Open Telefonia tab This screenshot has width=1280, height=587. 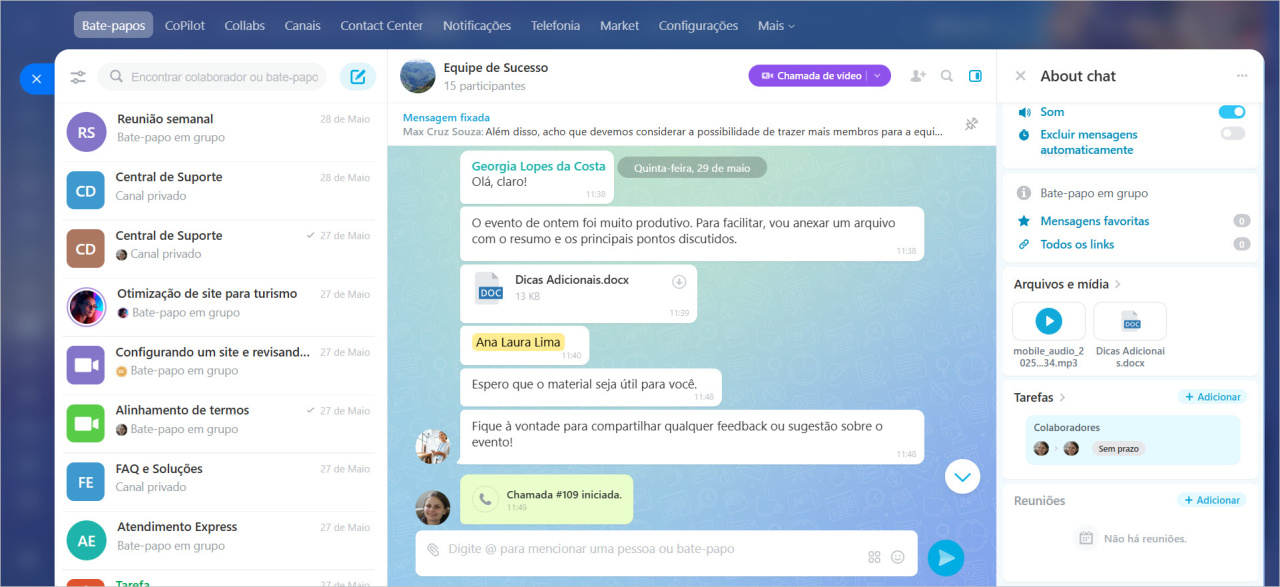(557, 25)
